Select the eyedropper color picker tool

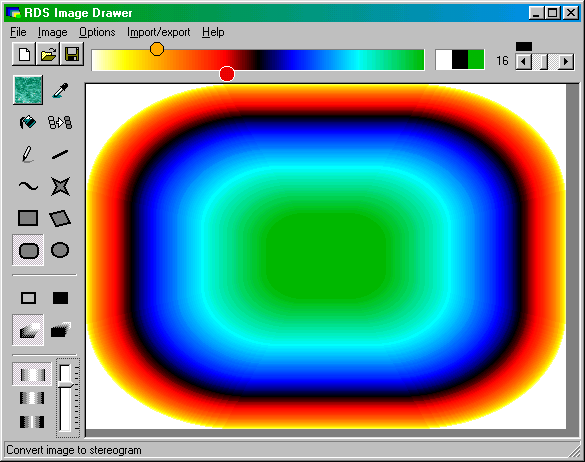[60, 90]
